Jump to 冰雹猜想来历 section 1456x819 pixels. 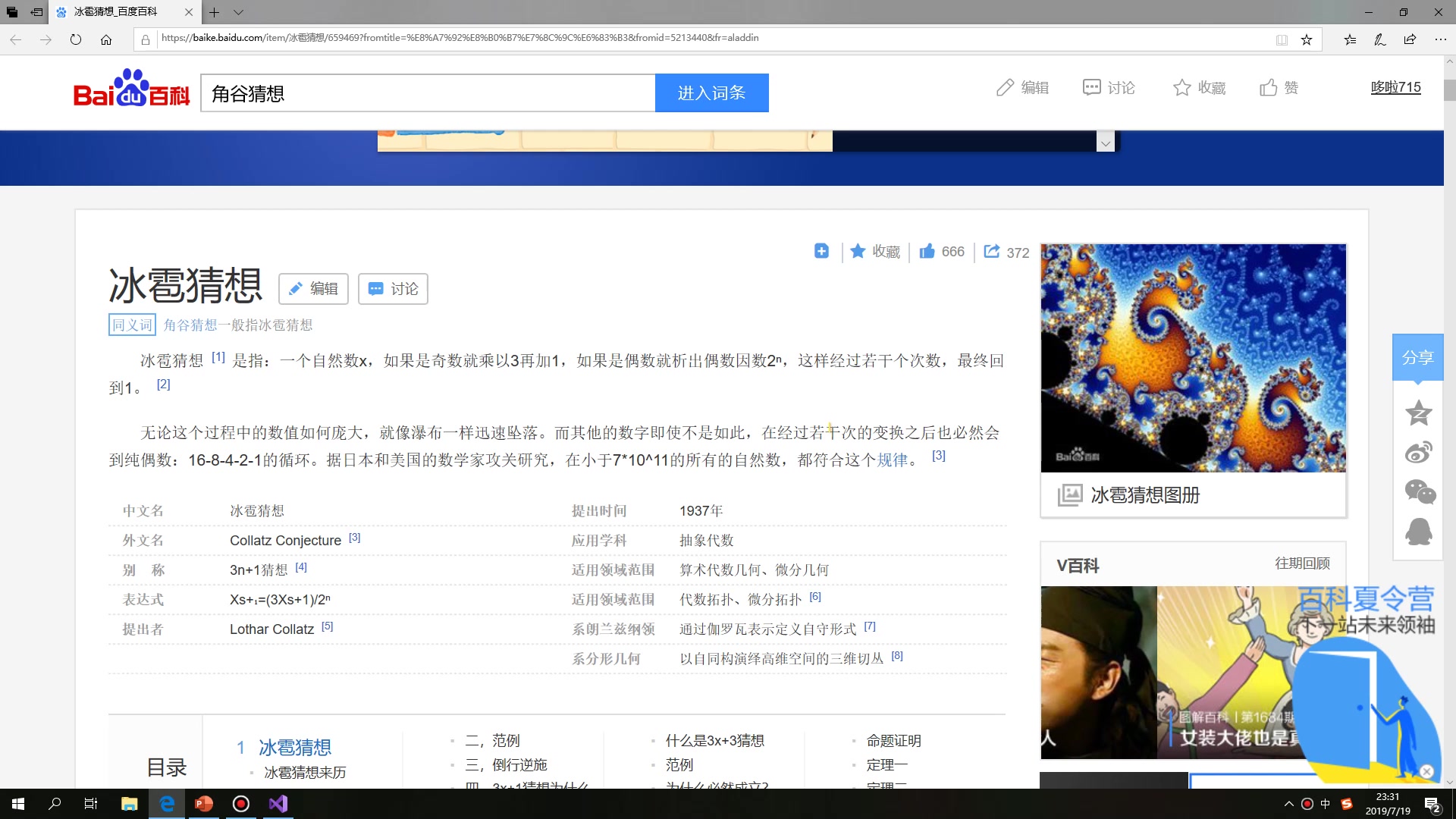click(305, 773)
